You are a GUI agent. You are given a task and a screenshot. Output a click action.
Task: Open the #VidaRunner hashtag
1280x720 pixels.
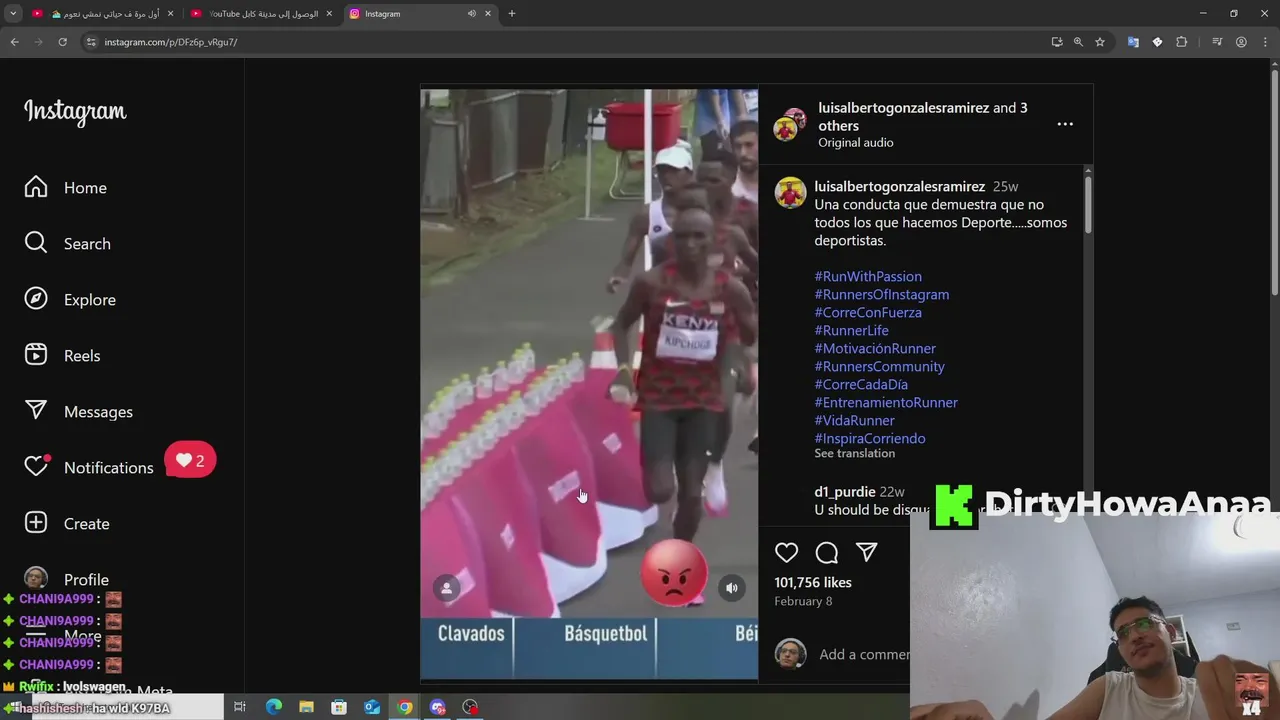pyautogui.click(x=854, y=420)
